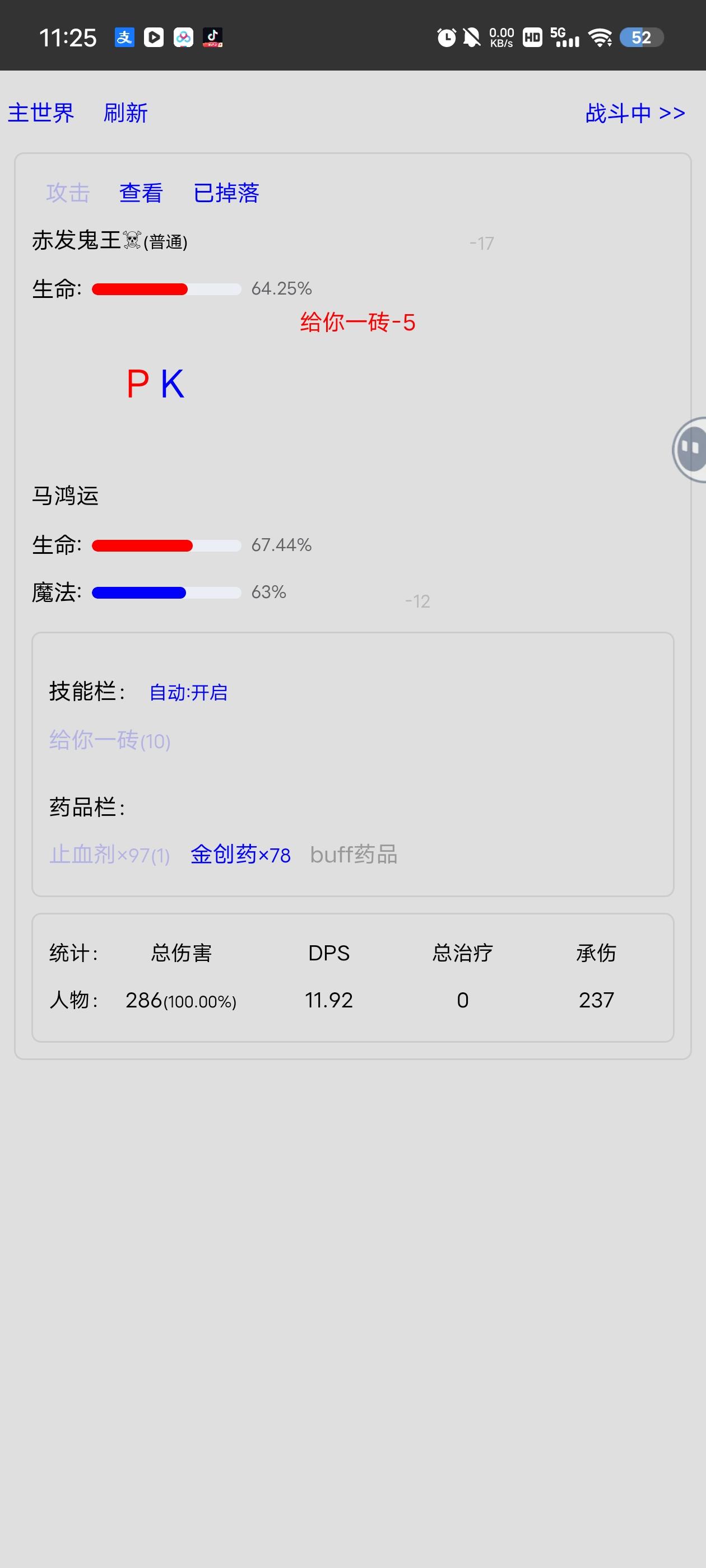Tap the enemy 生命 health bar
The height and width of the screenshot is (1568, 706).
point(166,289)
